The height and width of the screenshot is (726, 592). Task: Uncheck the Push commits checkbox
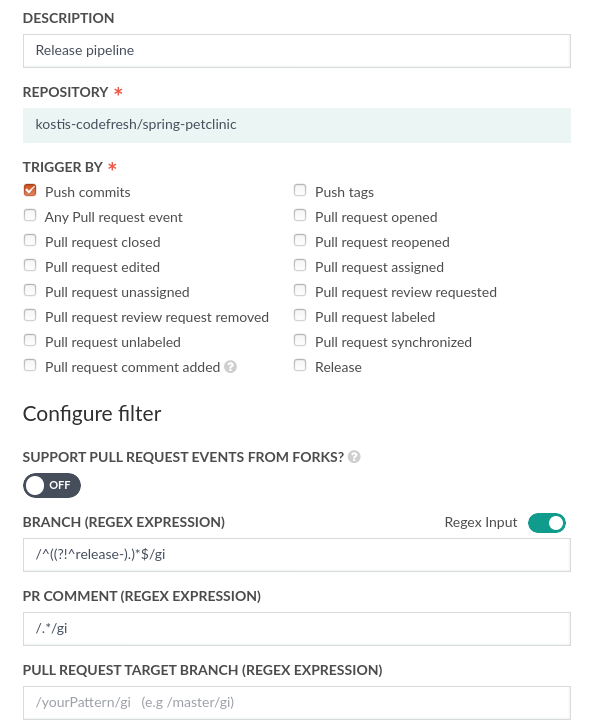(30, 190)
